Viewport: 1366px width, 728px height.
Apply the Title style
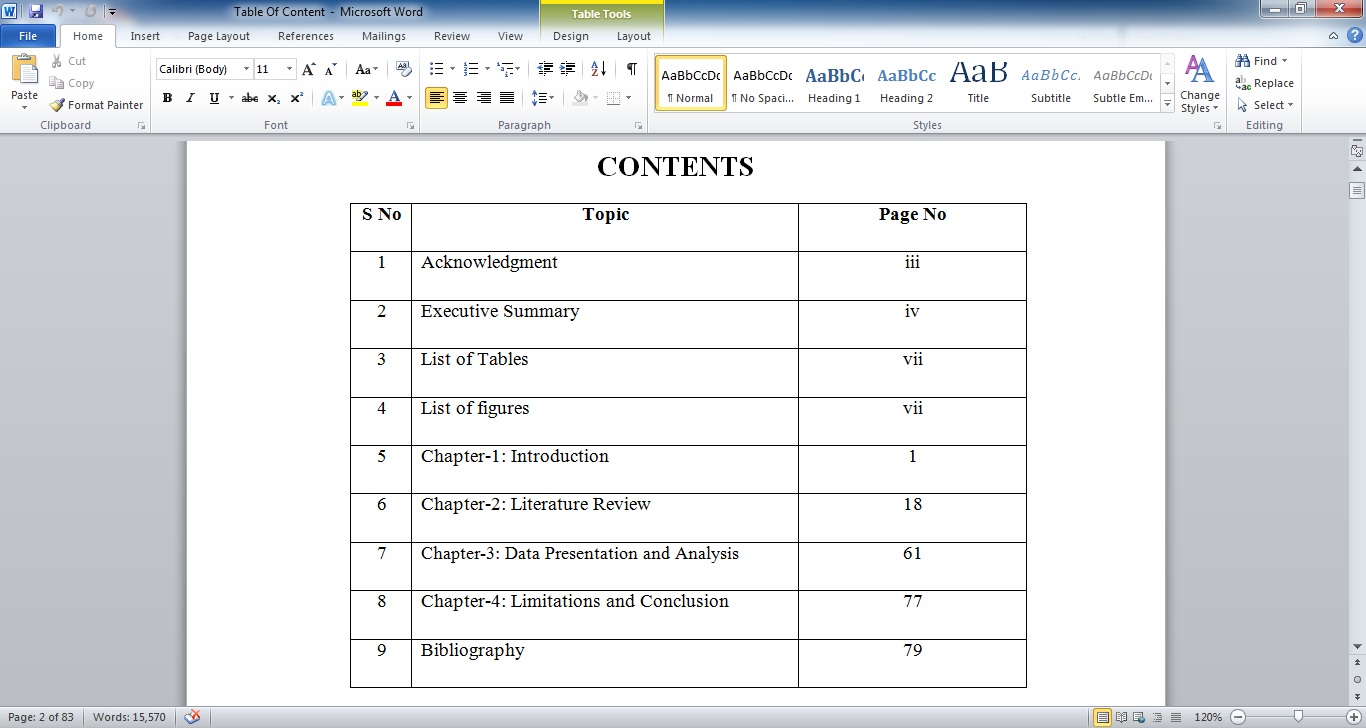click(978, 83)
